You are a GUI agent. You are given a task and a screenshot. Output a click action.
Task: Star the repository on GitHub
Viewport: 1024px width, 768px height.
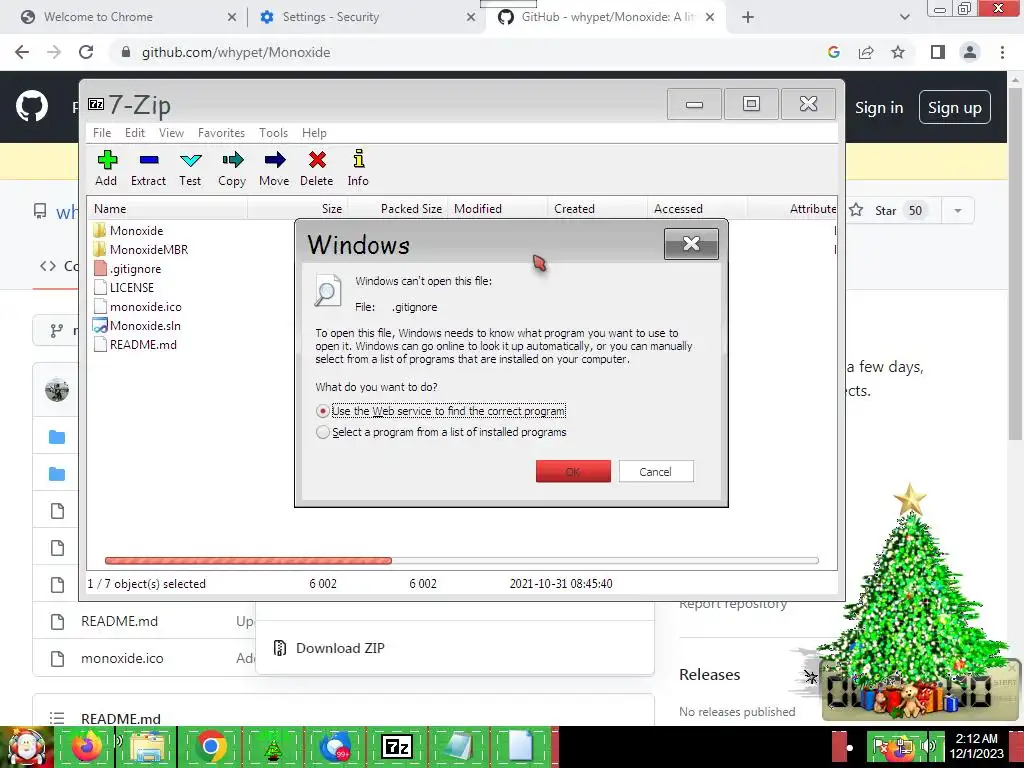(x=886, y=210)
